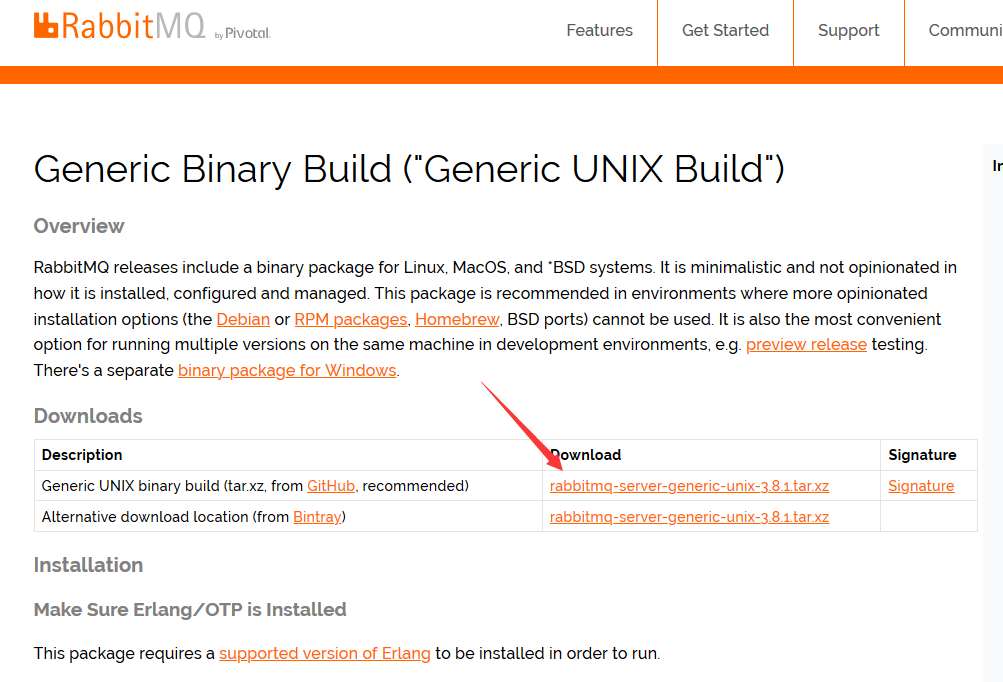Open the supported version of Erlang link

coord(324,653)
